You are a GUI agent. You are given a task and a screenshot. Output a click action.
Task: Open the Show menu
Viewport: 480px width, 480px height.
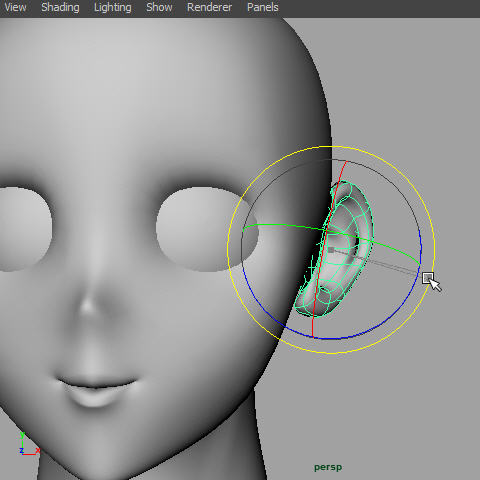coord(159,7)
